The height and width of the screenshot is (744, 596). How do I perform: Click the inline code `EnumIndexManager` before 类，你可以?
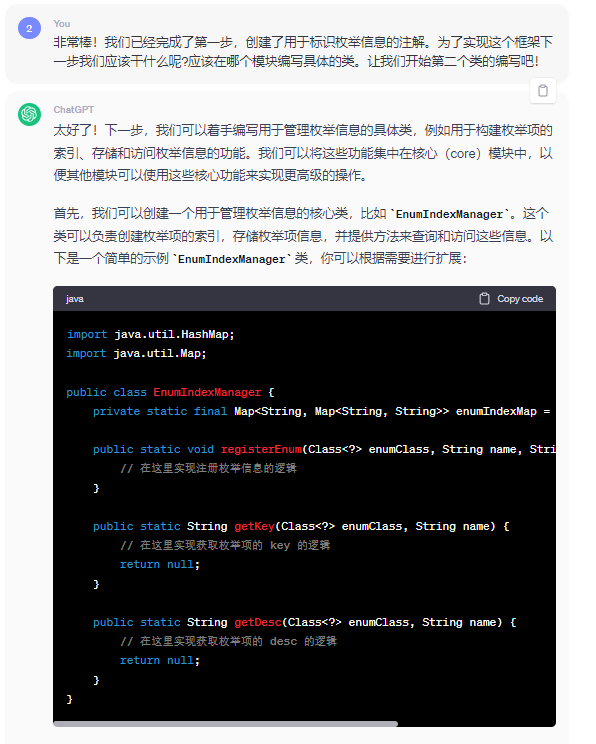click(232, 259)
